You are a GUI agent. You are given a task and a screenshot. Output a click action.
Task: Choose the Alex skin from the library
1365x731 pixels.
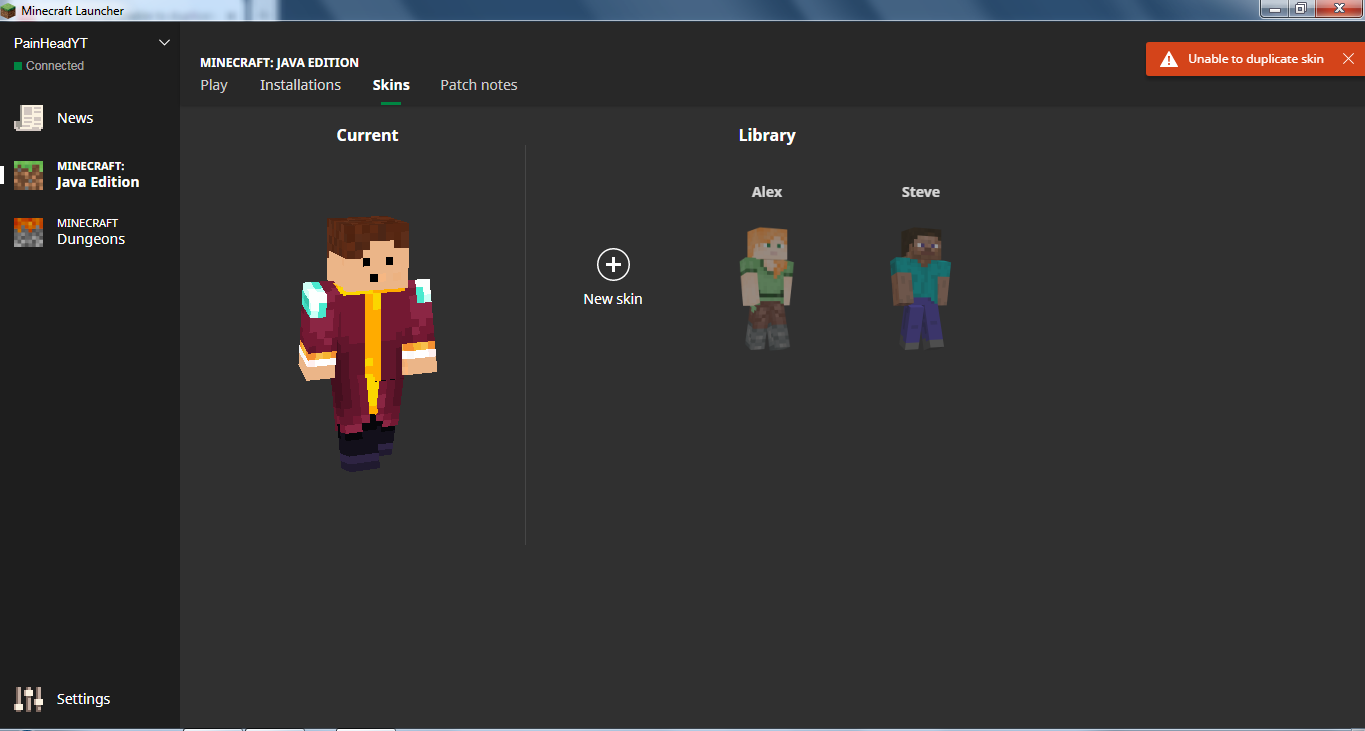coord(767,287)
